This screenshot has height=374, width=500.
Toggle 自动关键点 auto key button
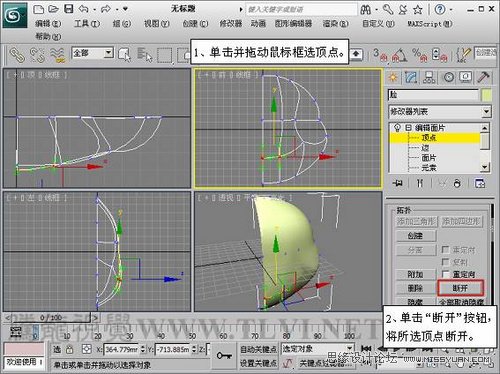[259, 349]
